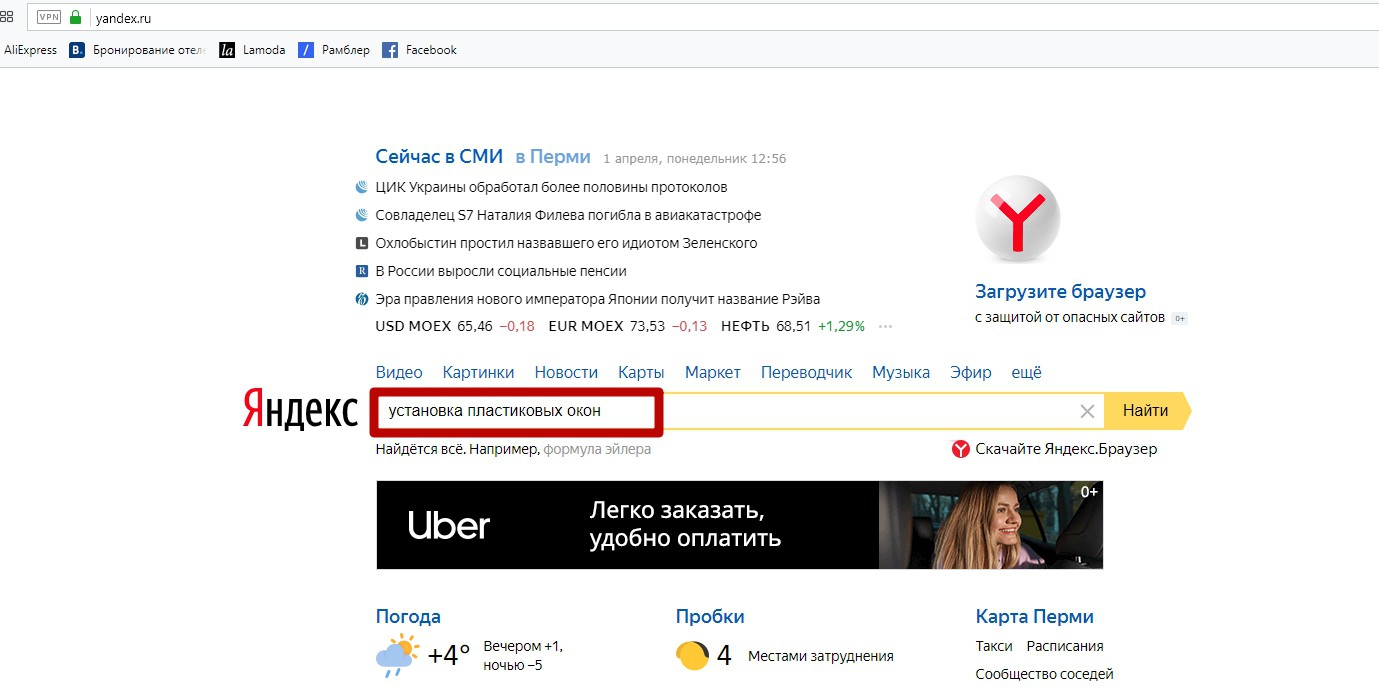The height and width of the screenshot is (691, 1379).
Task: Click the yellow traffic level icon
Action: 693,655
